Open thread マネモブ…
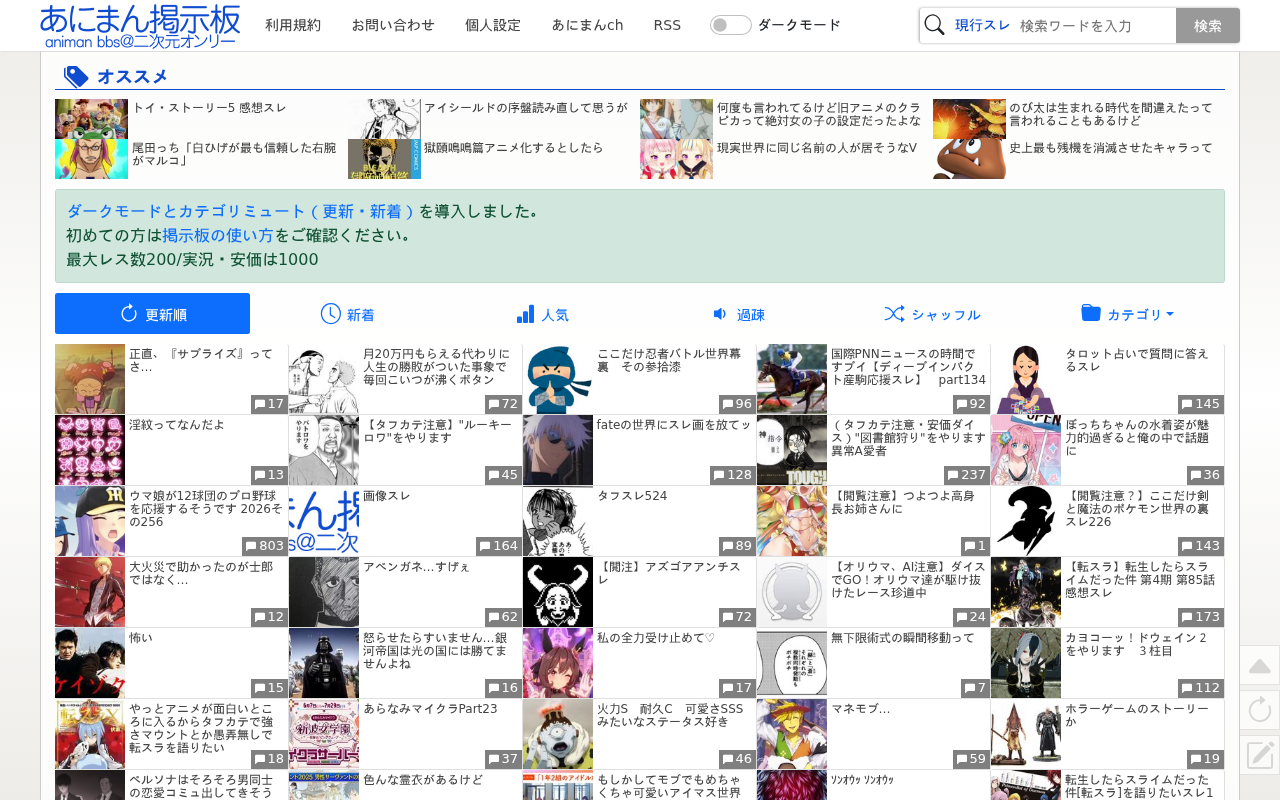The image size is (1280, 800). 861,709
